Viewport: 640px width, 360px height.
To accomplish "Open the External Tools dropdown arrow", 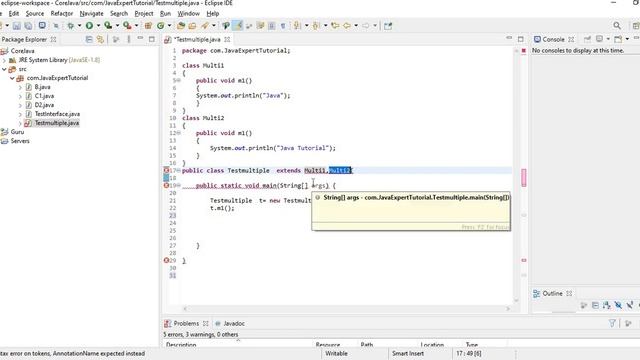I will pos(136,26).
